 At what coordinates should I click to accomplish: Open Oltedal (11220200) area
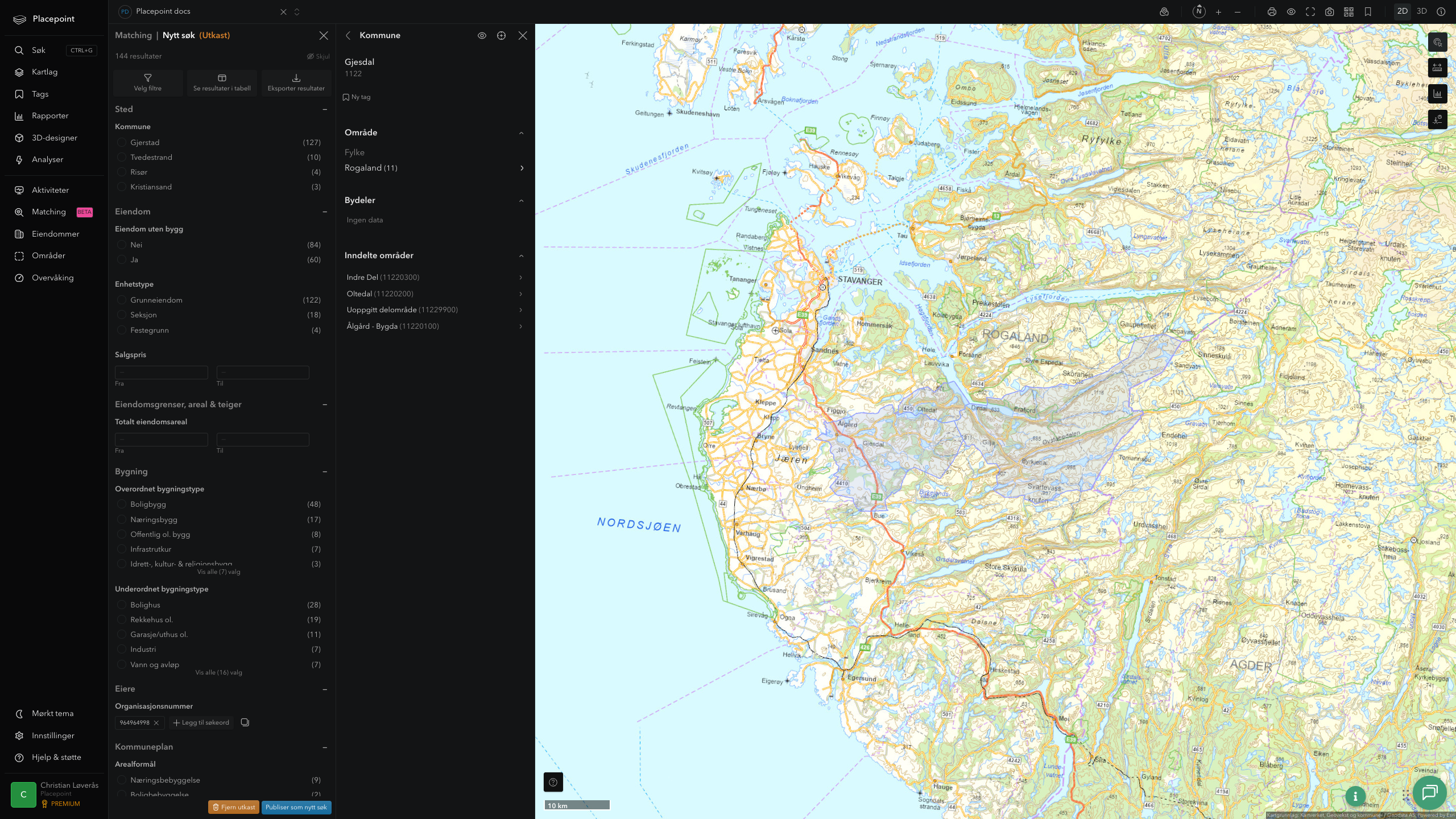[x=435, y=293]
